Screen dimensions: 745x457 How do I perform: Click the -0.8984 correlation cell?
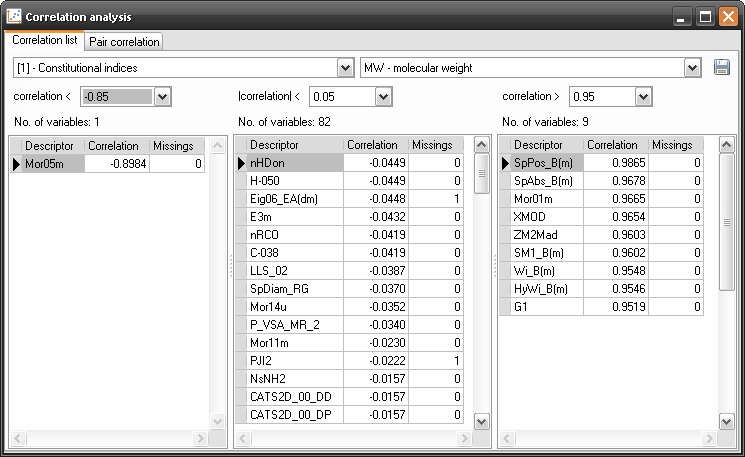point(117,164)
